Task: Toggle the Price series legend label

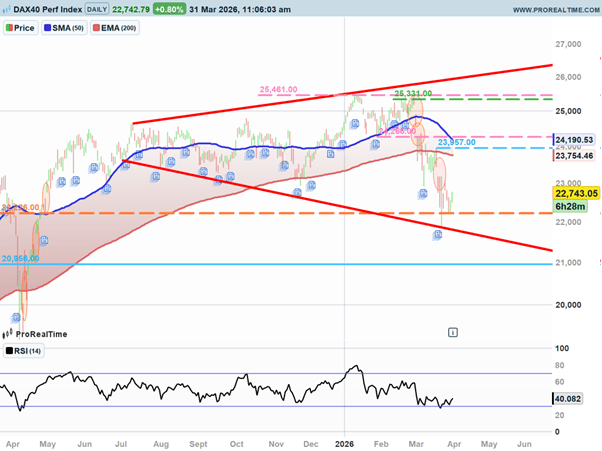Action: click(x=24, y=28)
